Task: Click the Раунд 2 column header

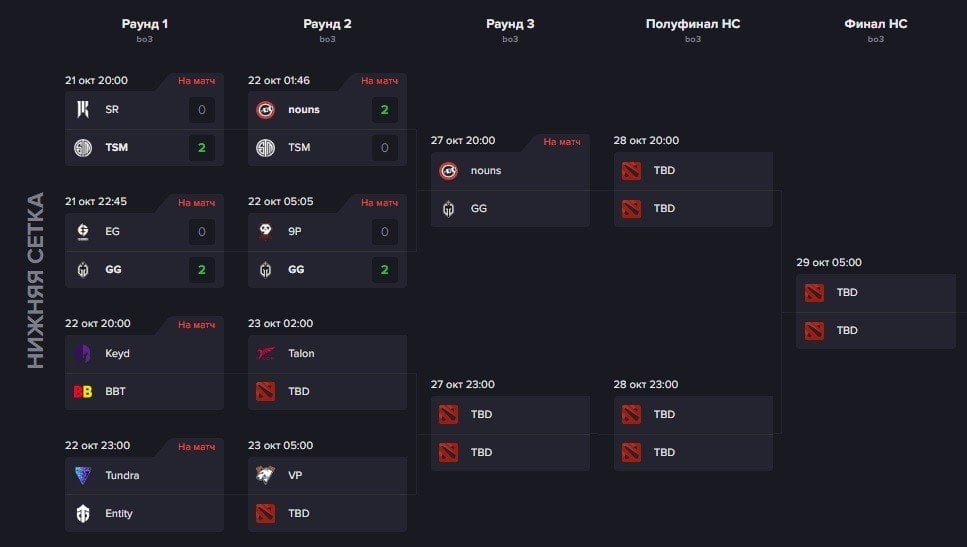Action: [327, 24]
